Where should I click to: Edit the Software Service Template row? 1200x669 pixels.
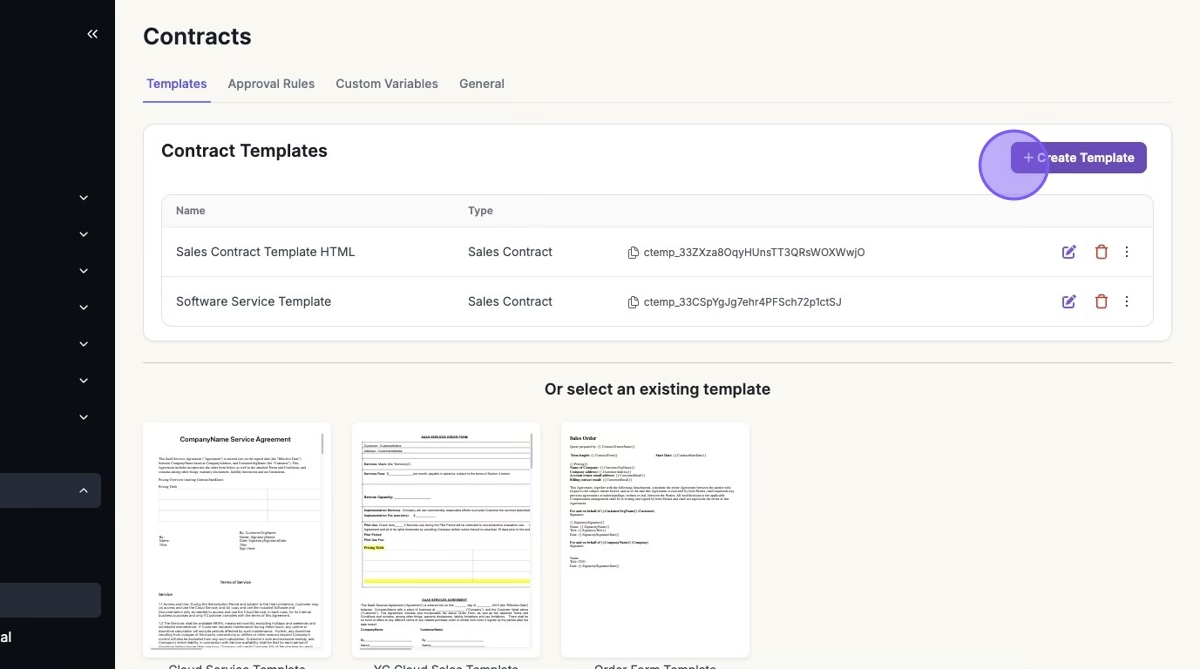click(x=1069, y=302)
